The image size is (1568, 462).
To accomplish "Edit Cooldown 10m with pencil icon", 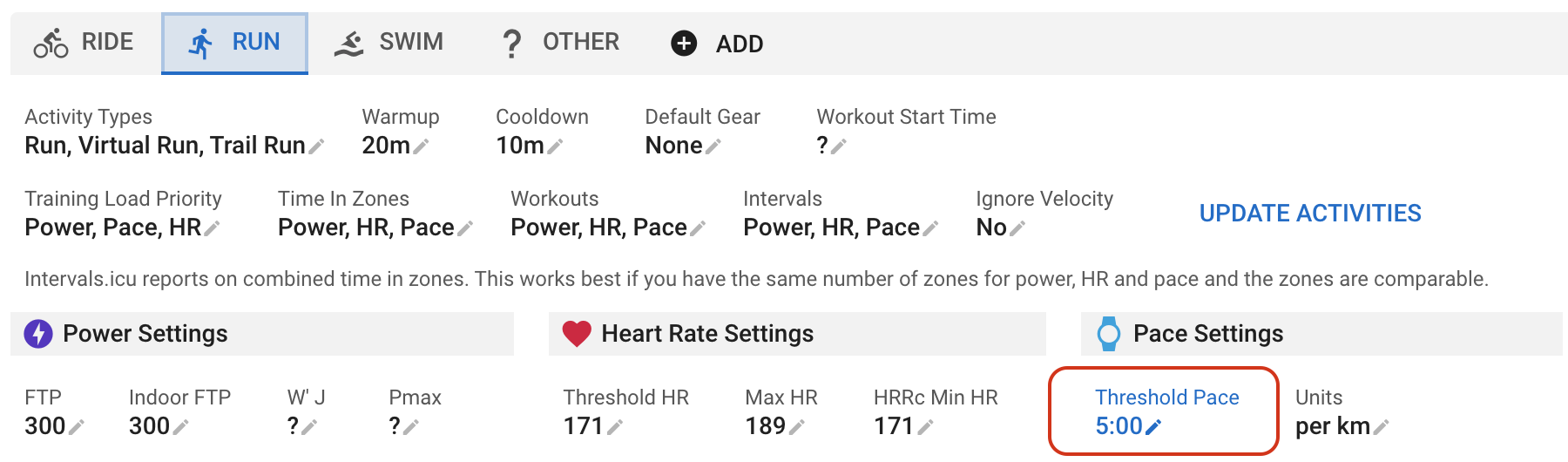I will click(555, 146).
